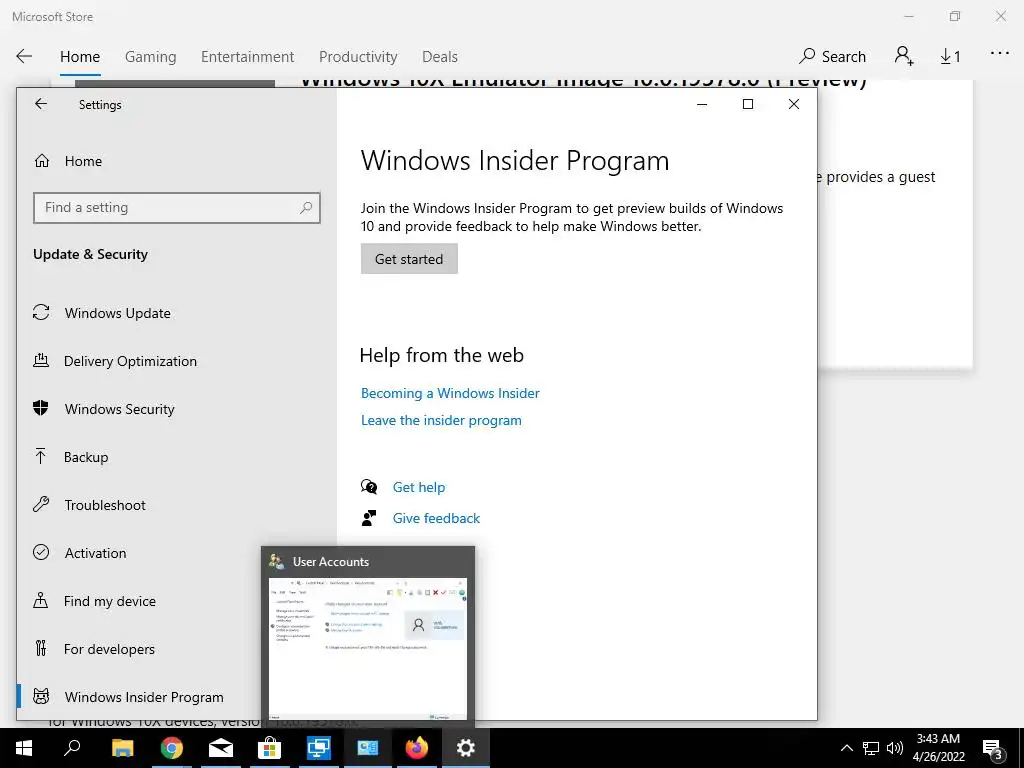Image resolution: width=1024 pixels, height=768 pixels.
Task: Open Deals tab in Microsoft Store
Action: 440,57
